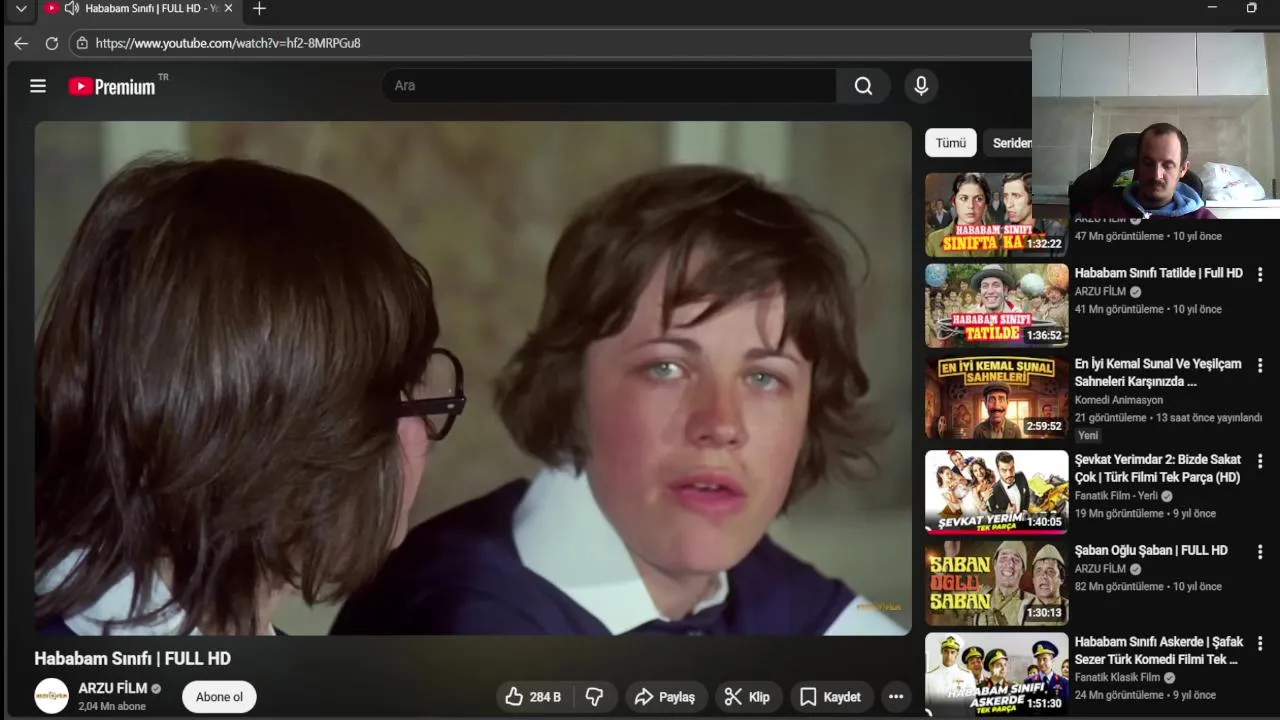Open Şaban Oğlu Şaban thumbnail

(x=996, y=583)
